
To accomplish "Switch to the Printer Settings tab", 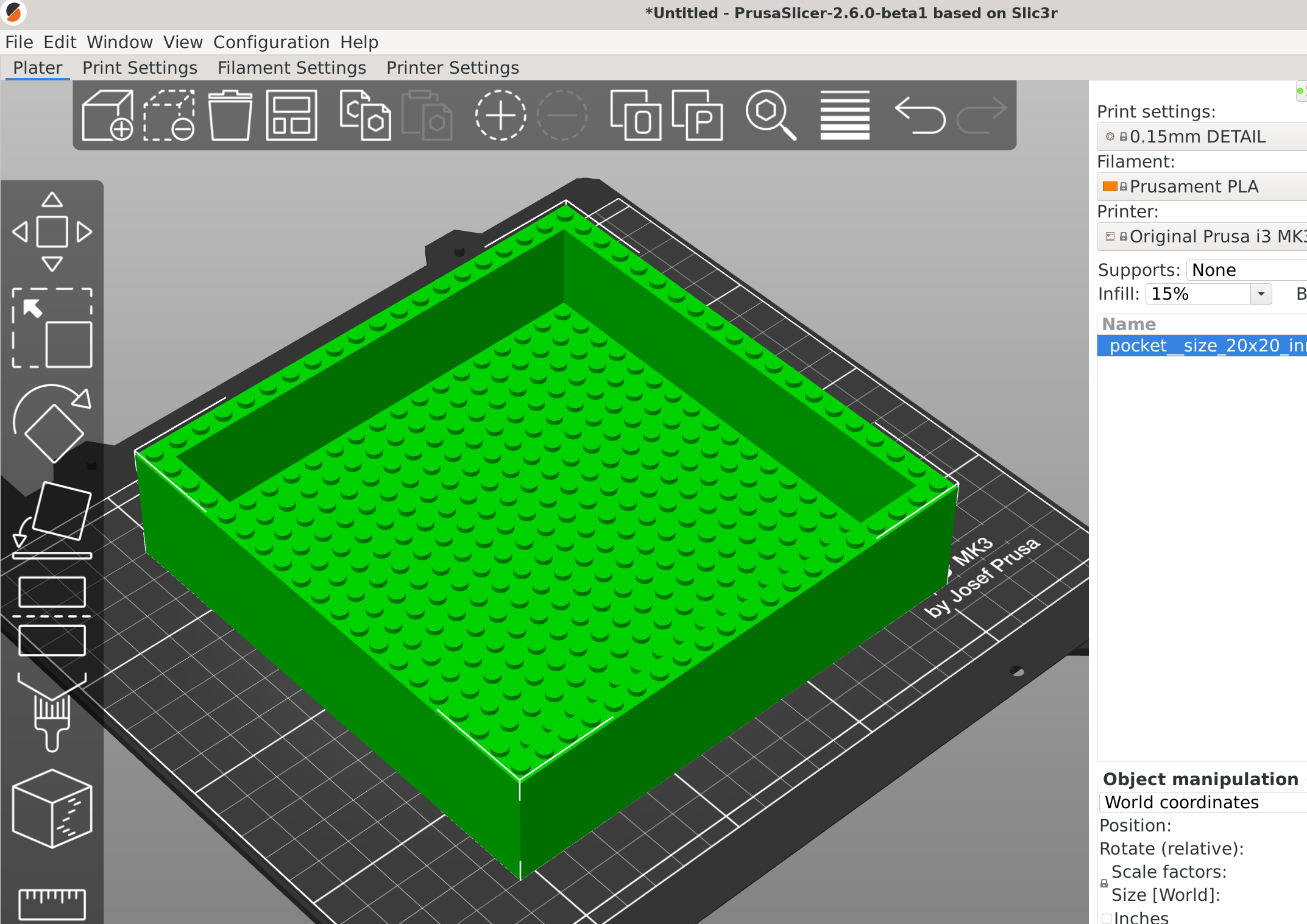I will pos(453,68).
